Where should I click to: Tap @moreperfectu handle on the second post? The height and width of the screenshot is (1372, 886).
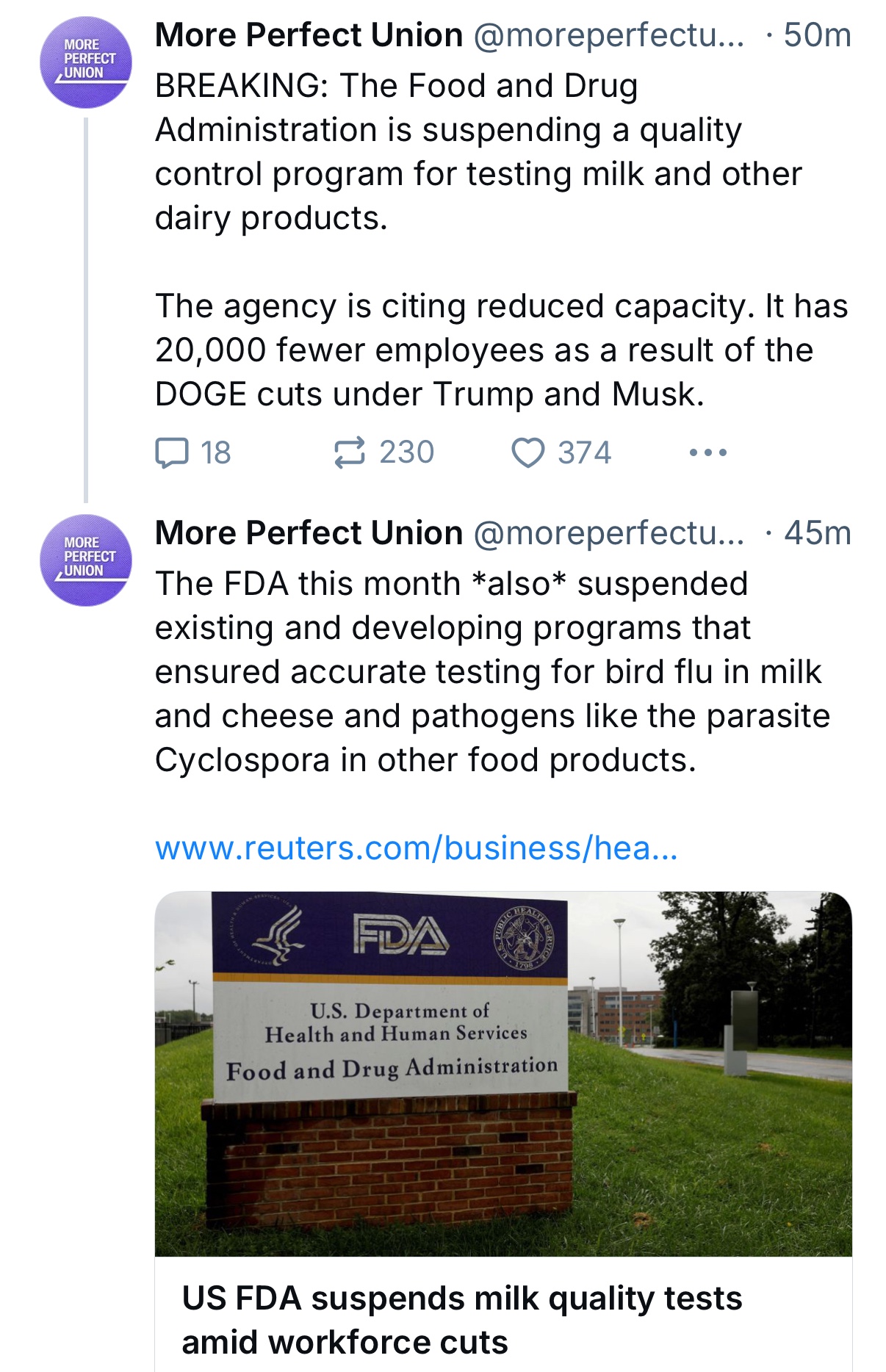point(608,533)
